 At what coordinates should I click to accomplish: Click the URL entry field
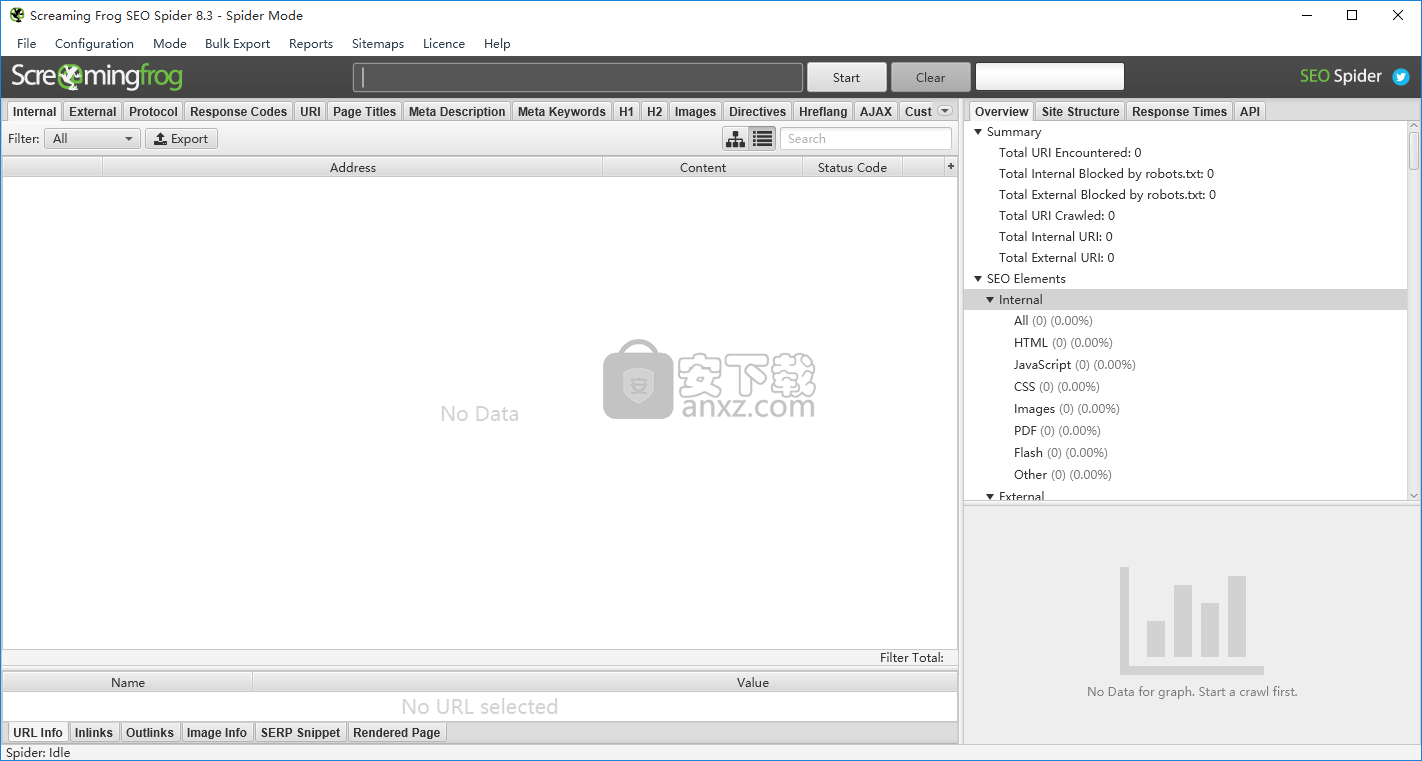click(x=578, y=77)
